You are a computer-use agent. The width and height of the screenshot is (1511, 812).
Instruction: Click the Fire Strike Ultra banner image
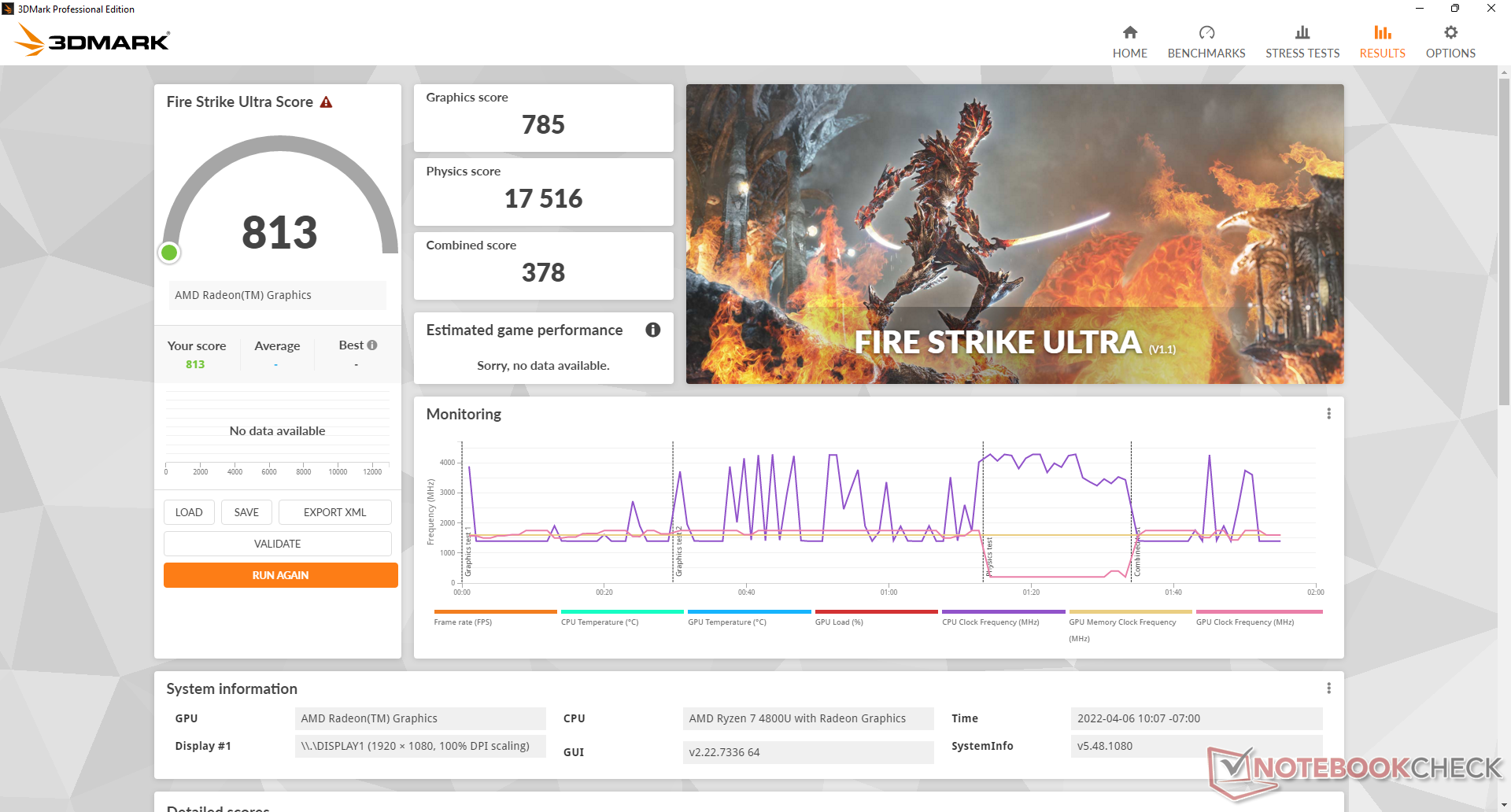click(x=1014, y=234)
